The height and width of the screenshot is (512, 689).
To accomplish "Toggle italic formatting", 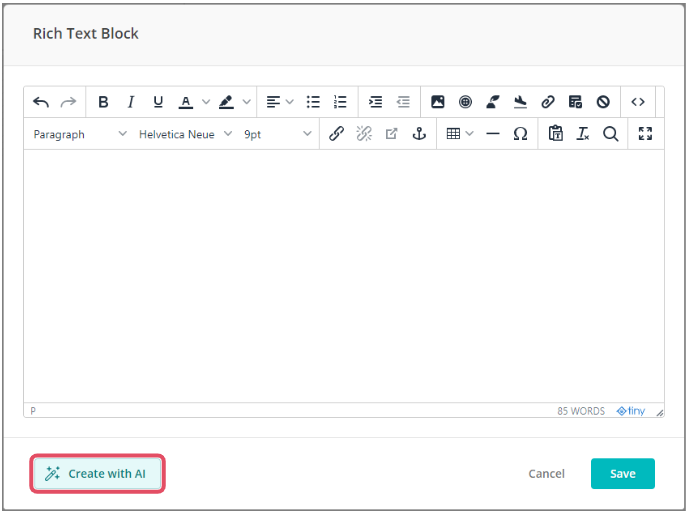I will (x=131, y=102).
